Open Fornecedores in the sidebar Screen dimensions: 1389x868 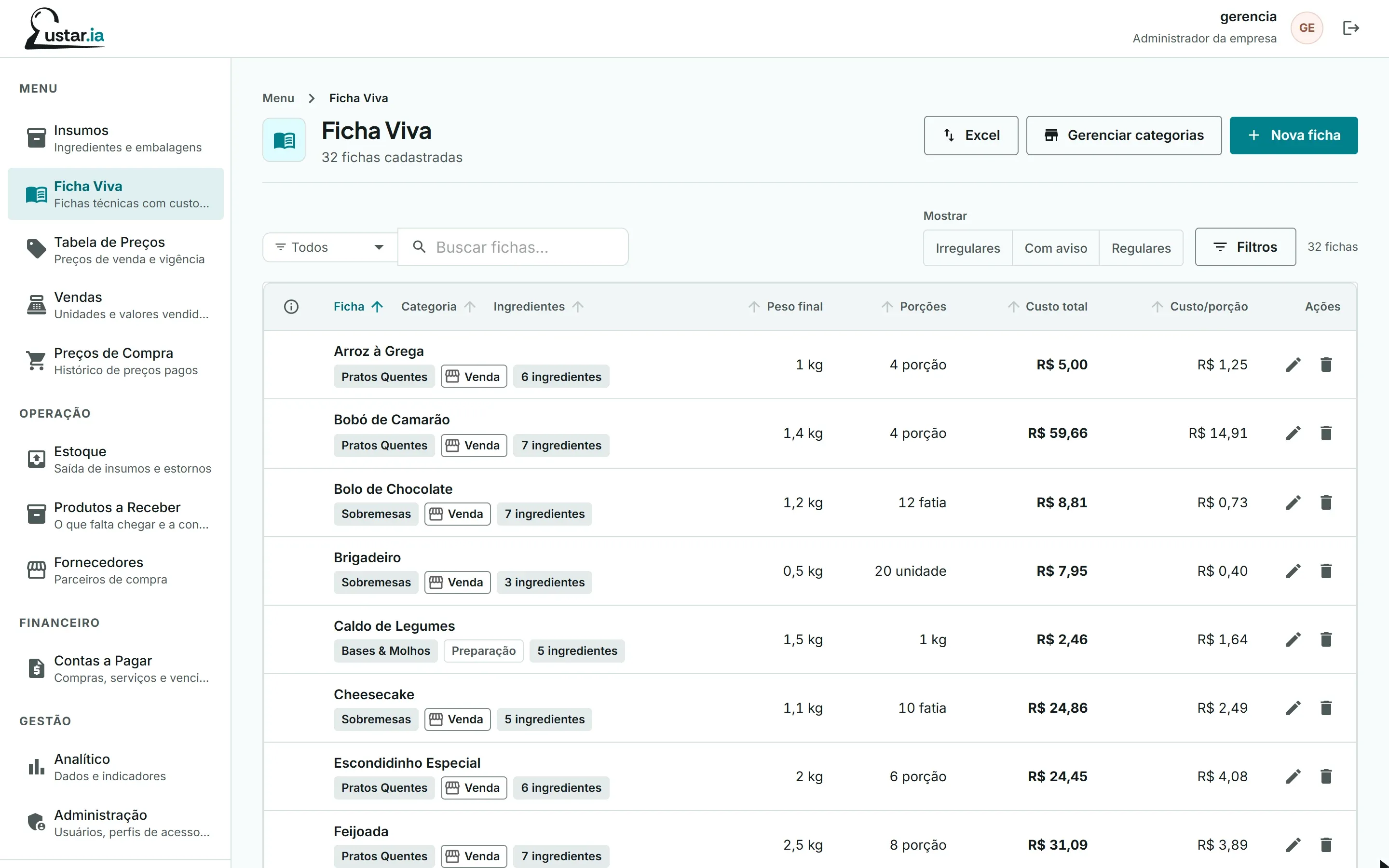115,570
